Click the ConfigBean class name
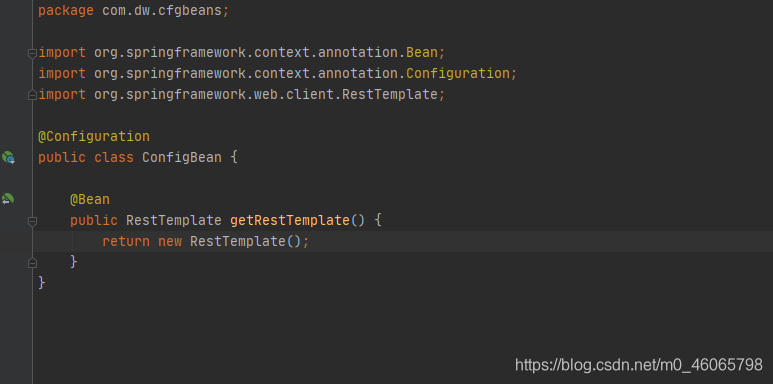The height and width of the screenshot is (384, 773). click(182, 157)
